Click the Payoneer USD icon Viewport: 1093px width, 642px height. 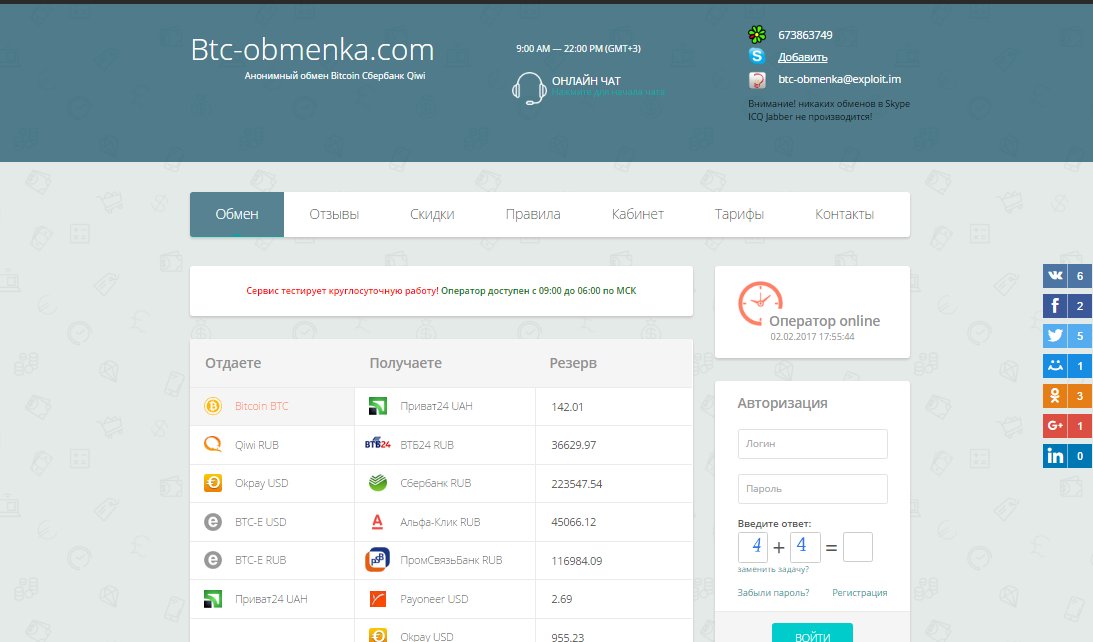pyautogui.click(x=377, y=599)
